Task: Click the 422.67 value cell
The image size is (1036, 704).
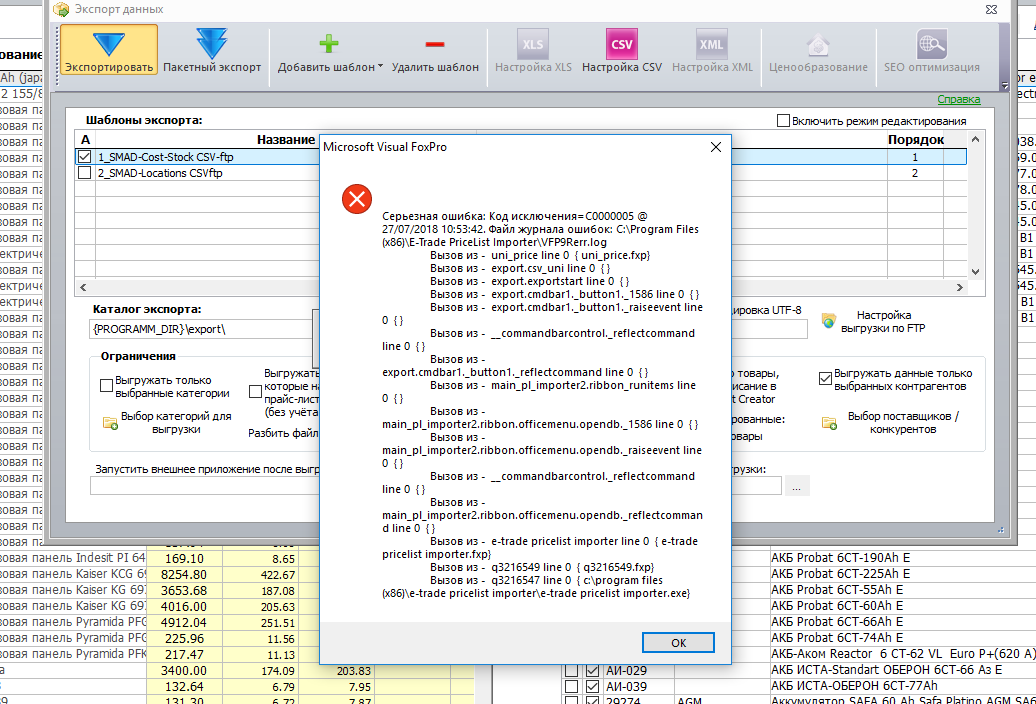Action: tap(261, 575)
